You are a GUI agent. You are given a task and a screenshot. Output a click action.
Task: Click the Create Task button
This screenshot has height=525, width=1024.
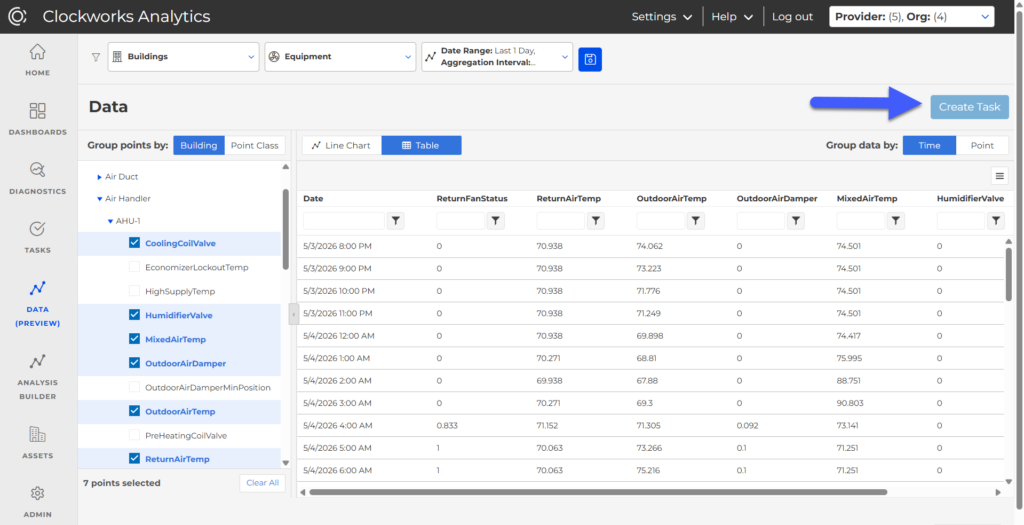969,107
